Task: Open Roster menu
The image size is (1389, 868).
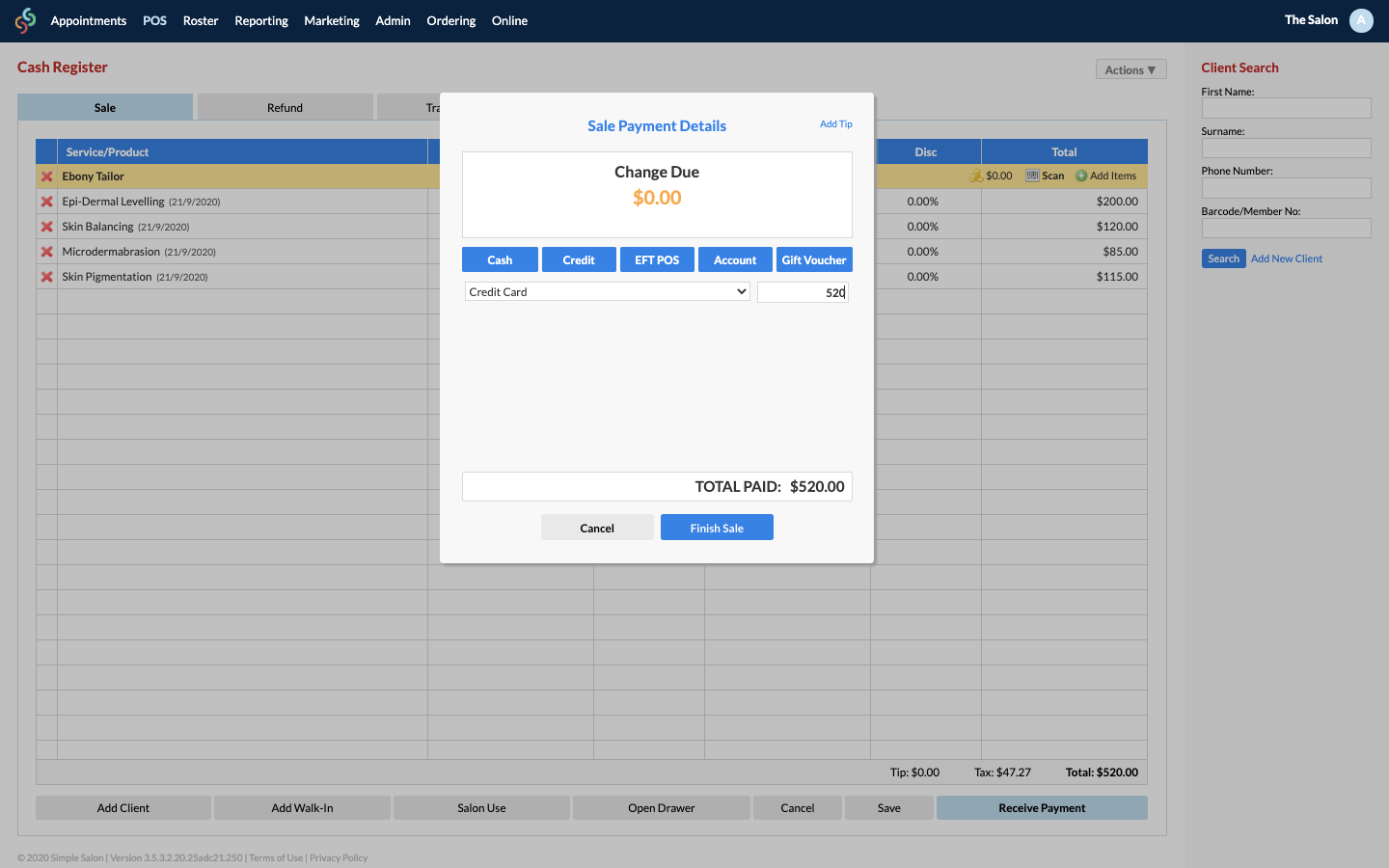Action: click(201, 20)
